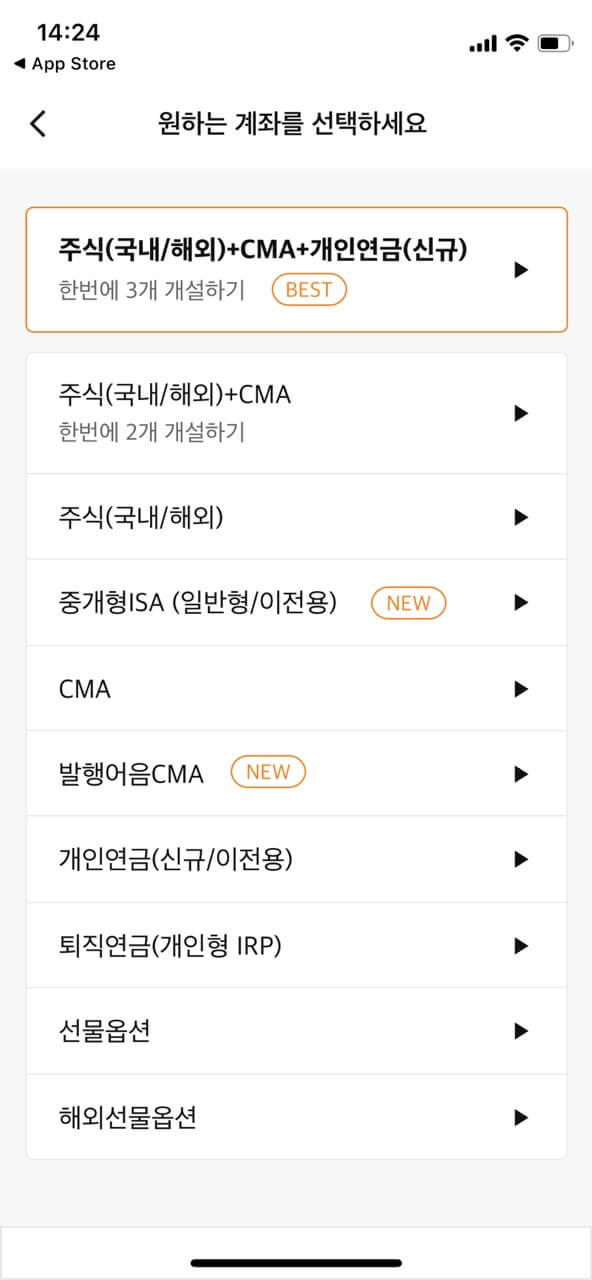Tap the signal strength icon in status bar
The image size is (592, 1280).
click(484, 41)
